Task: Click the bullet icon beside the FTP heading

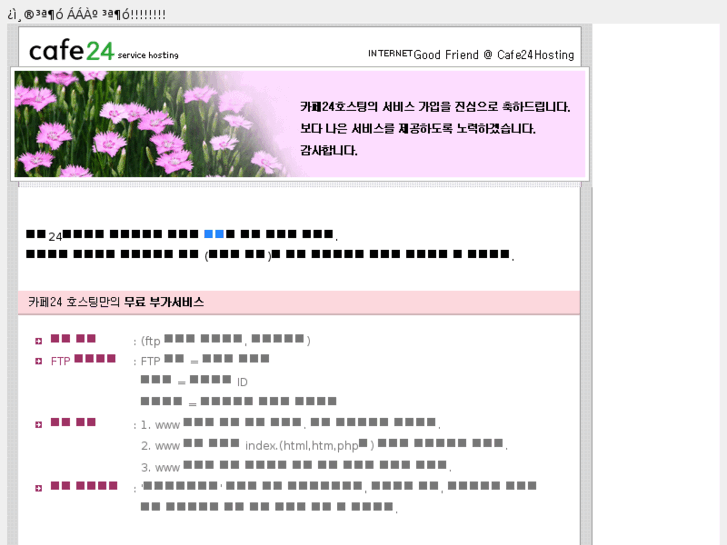Action: pyautogui.click(x=38, y=361)
